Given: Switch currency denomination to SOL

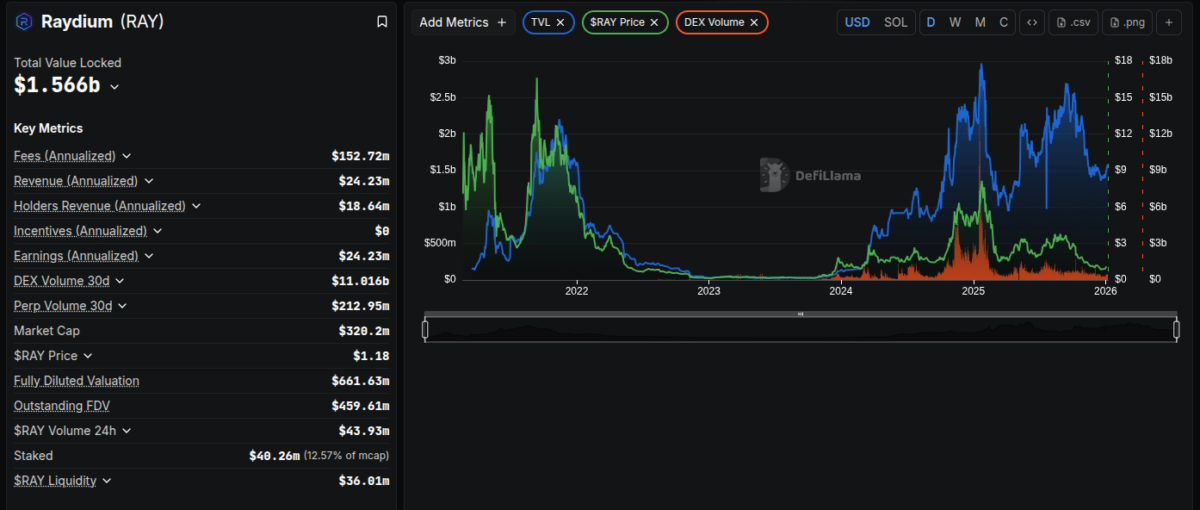Looking at the screenshot, I should 896,22.
